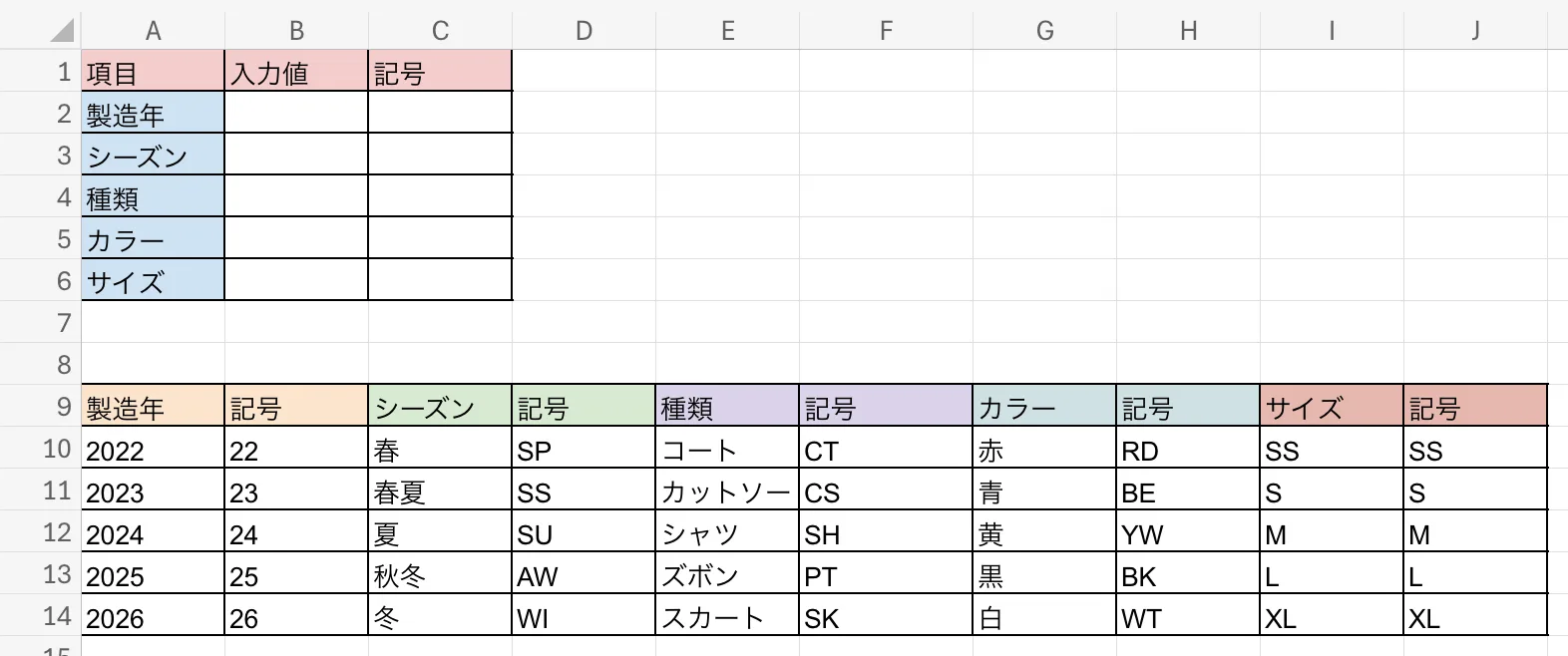Click the column J header

1475,31
